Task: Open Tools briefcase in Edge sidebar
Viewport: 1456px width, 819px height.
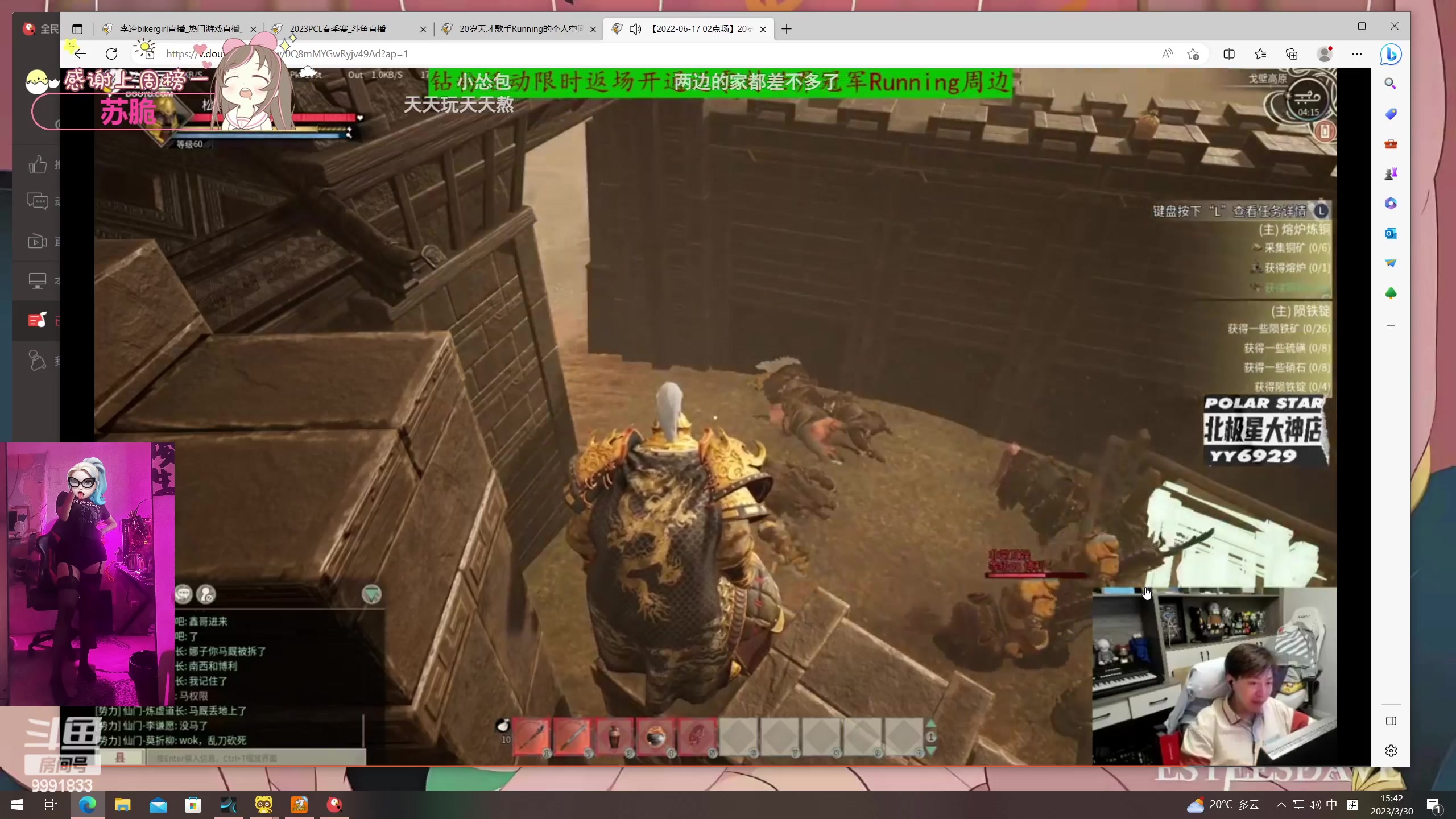Action: (x=1391, y=144)
